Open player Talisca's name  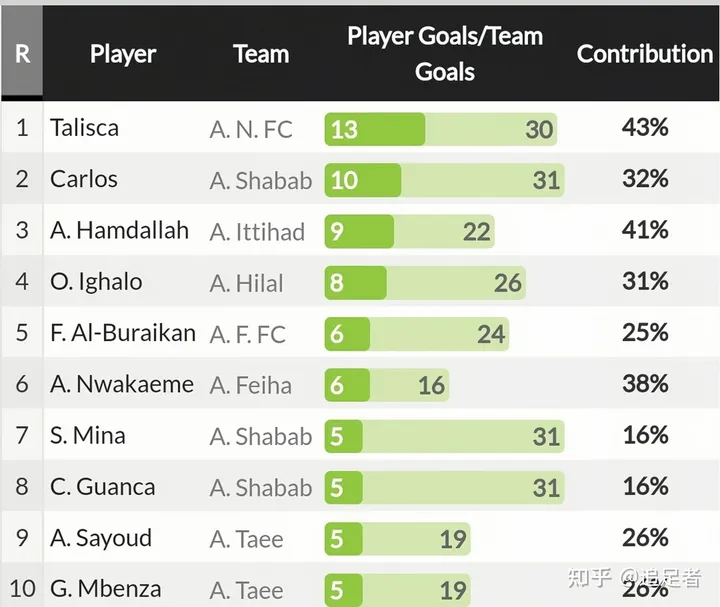[x=85, y=128]
